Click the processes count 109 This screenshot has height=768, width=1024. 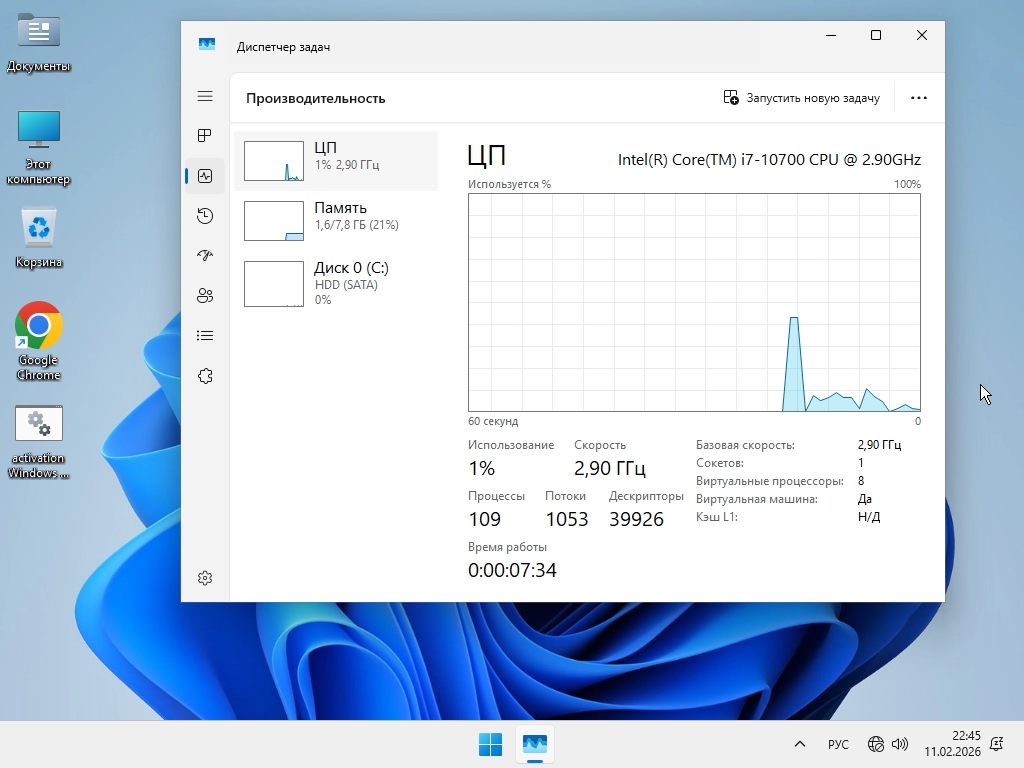click(x=485, y=519)
